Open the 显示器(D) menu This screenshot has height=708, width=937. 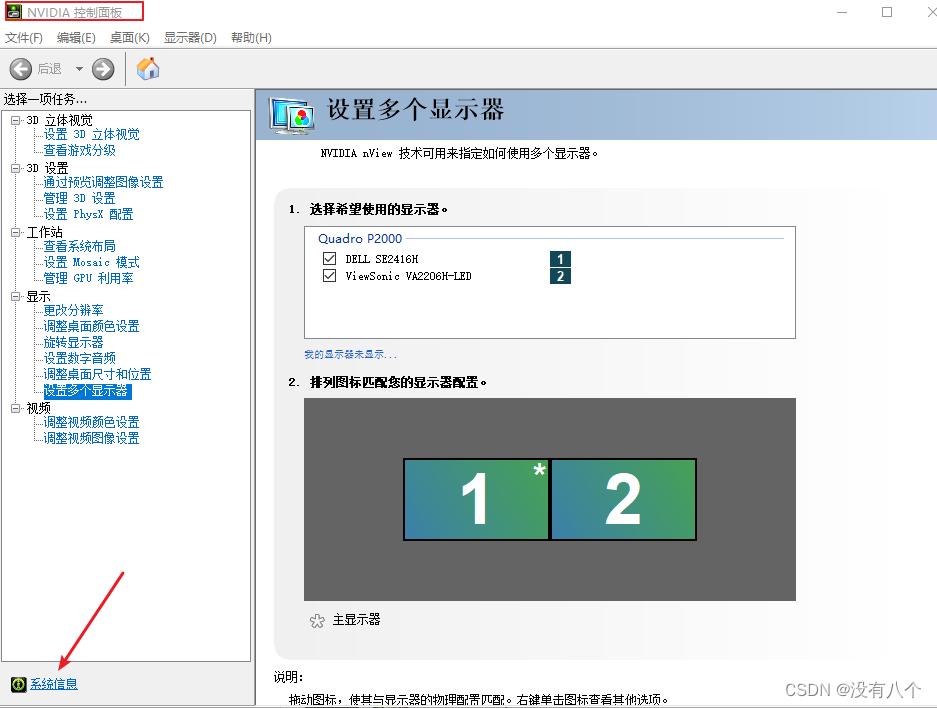pyautogui.click(x=190, y=38)
